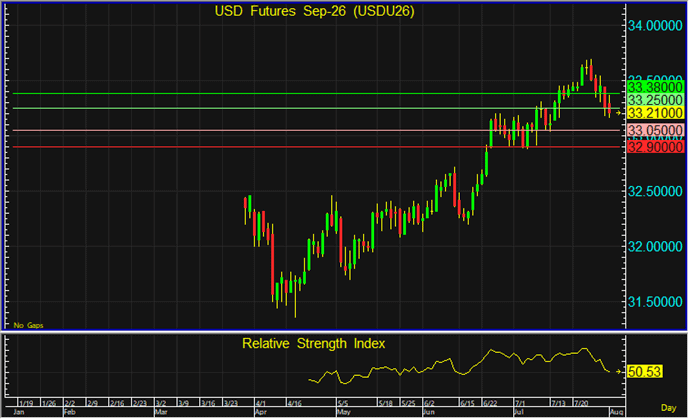The width and height of the screenshot is (689, 419).
Task: Click the 1/26 date label
Action: pyautogui.click(x=49, y=403)
